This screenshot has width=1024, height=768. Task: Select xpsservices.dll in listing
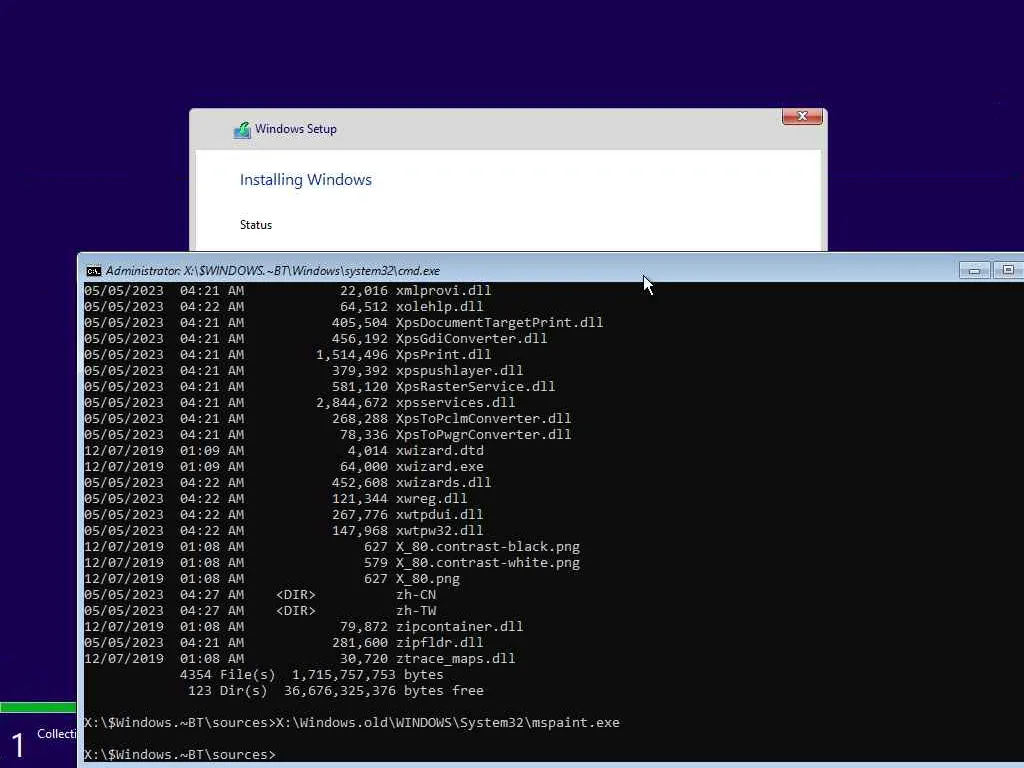coord(455,402)
